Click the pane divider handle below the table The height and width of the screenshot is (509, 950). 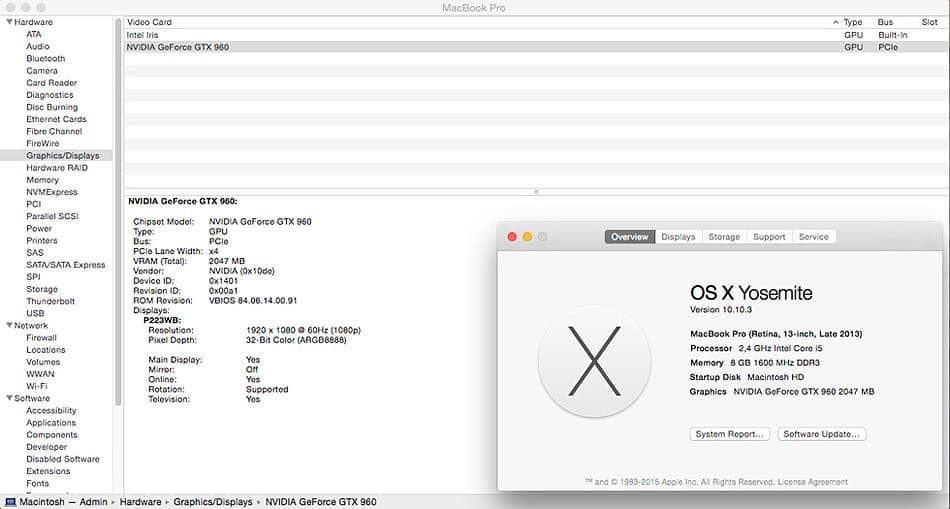[536, 192]
